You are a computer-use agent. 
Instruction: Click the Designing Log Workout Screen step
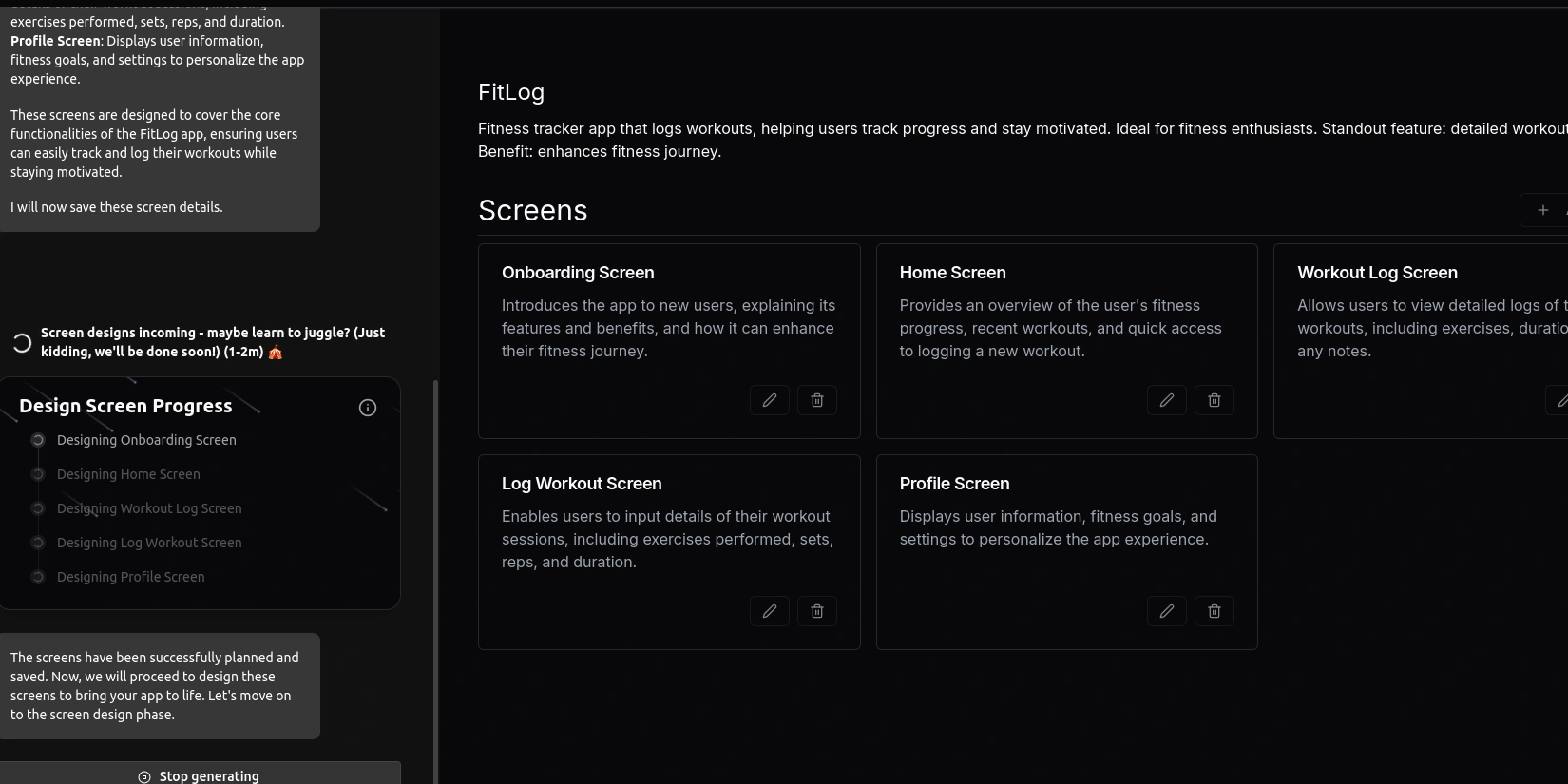pos(149,543)
